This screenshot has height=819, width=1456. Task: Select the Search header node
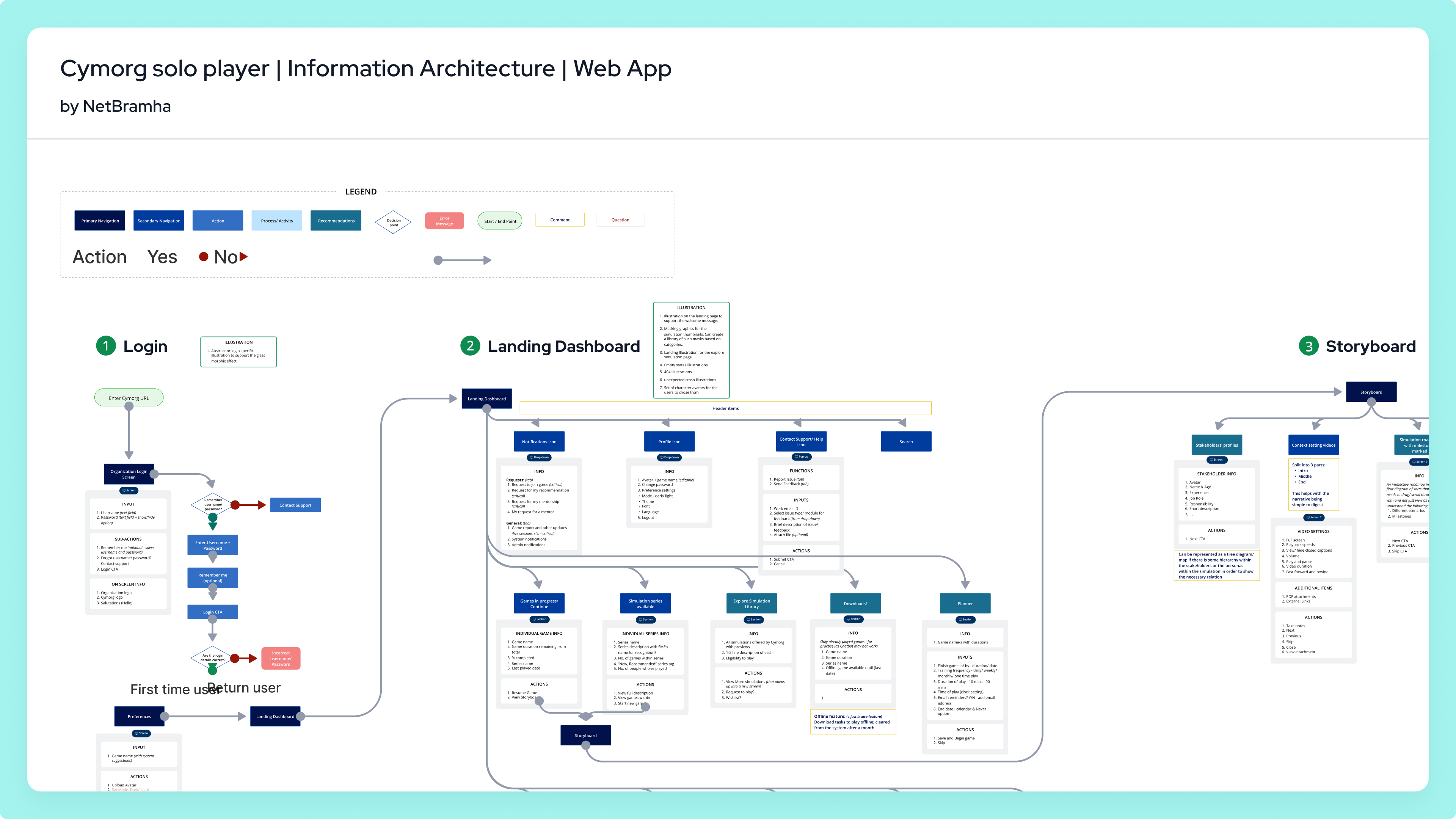[905, 441]
